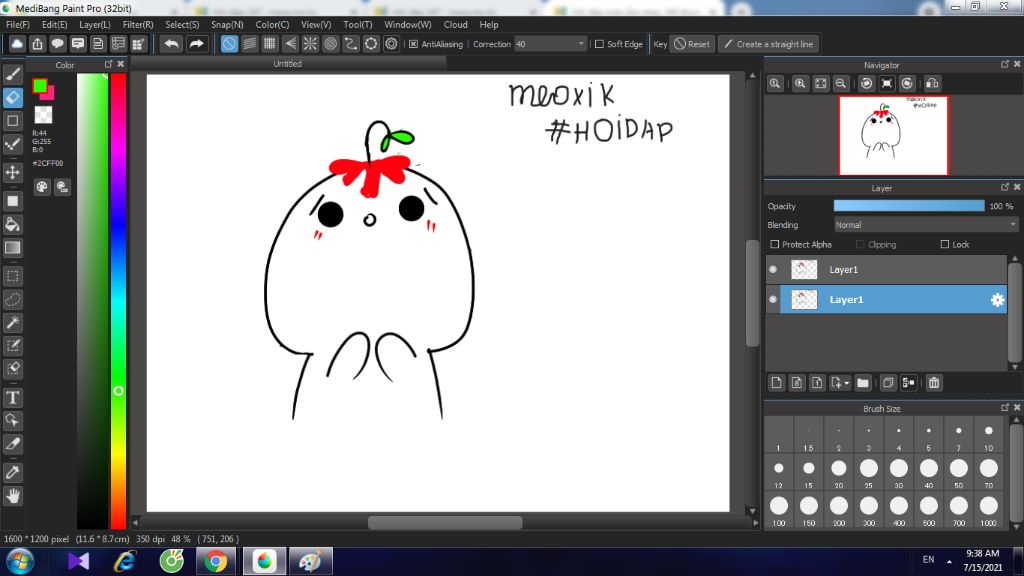Expand the add-layer dropdown arrow
This screenshot has height=576, width=1024.
[846, 383]
